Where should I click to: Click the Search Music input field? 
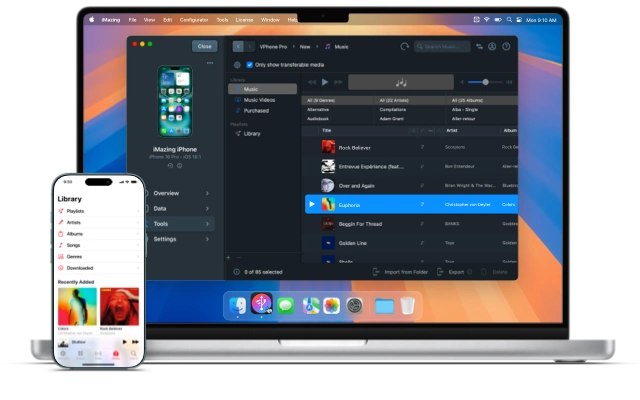pos(444,46)
